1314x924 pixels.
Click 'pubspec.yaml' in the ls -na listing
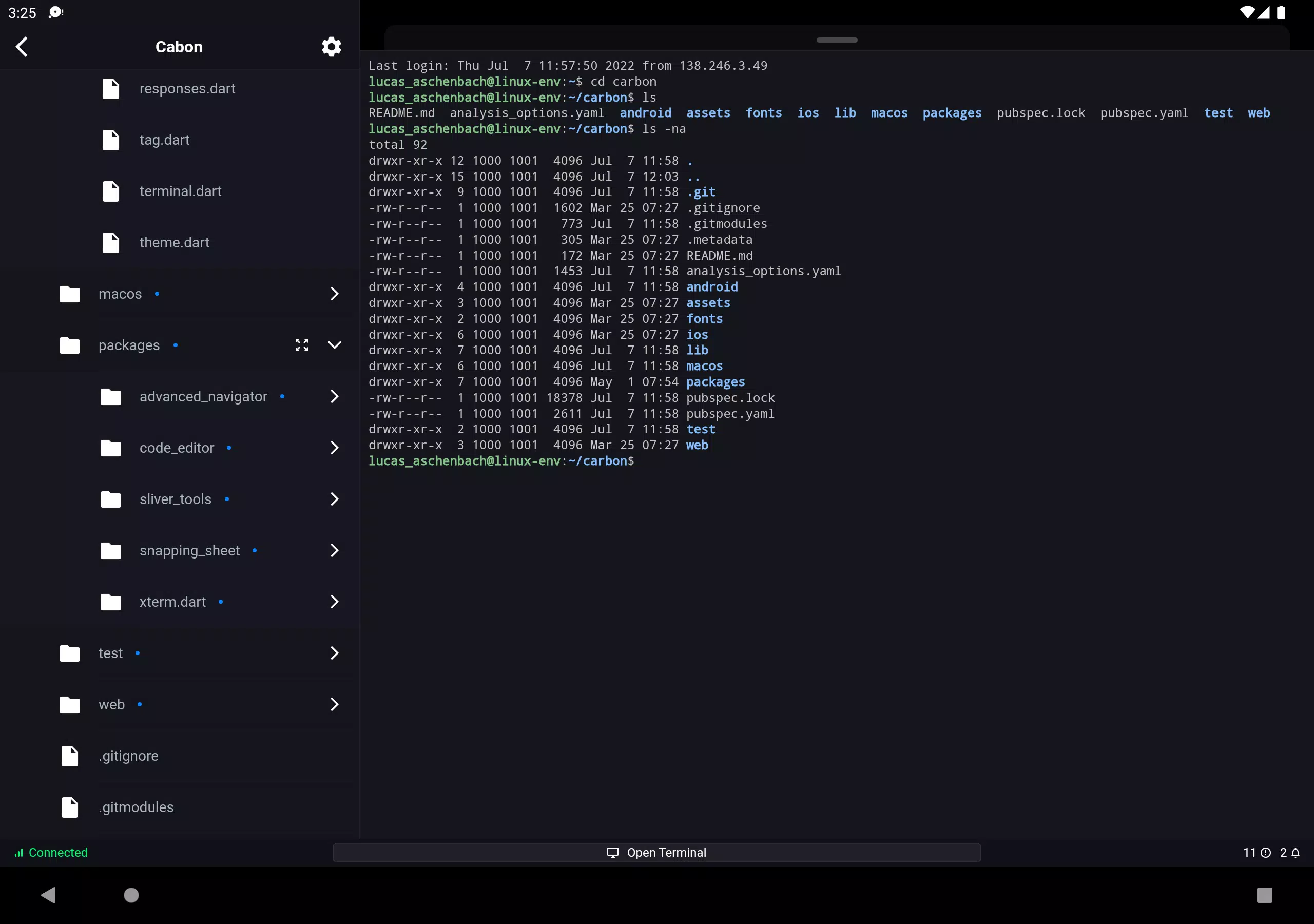(730, 413)
